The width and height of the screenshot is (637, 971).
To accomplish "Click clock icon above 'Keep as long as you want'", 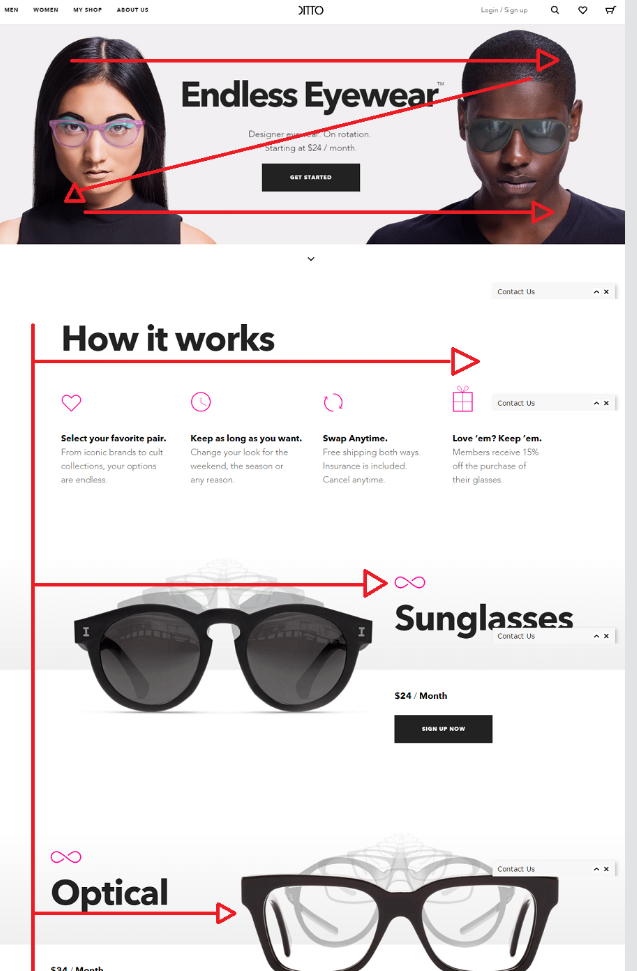I will coord(201,402).
